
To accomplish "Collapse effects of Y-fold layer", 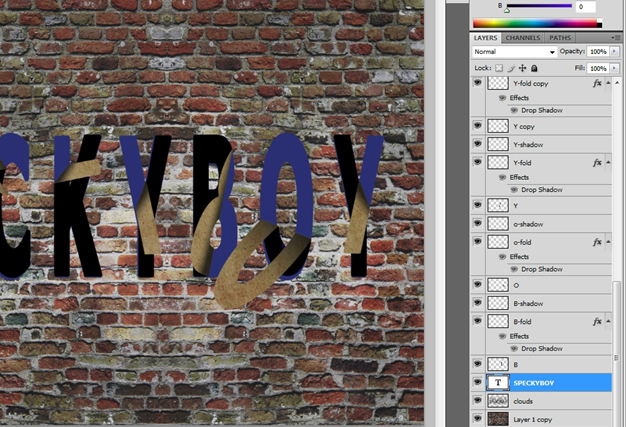I will pyautogui.click(x=608, y=162).
